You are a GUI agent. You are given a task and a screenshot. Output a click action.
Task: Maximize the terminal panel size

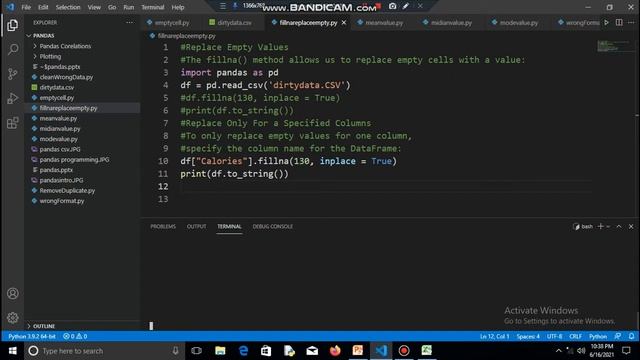[x=619, y=226]
